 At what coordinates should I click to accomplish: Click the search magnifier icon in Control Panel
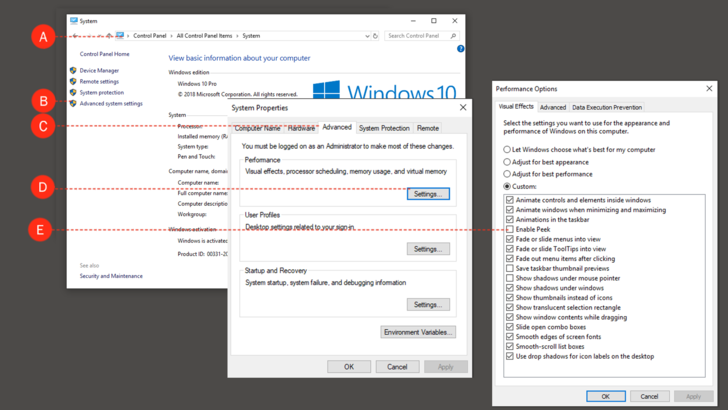click(x=453, y=36)
